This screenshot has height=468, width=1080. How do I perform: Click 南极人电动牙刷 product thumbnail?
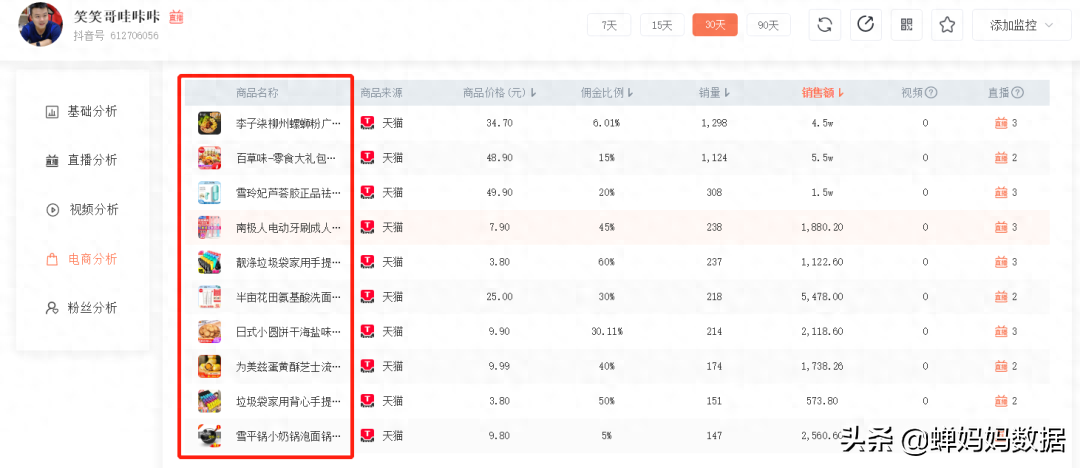point(209,227)
